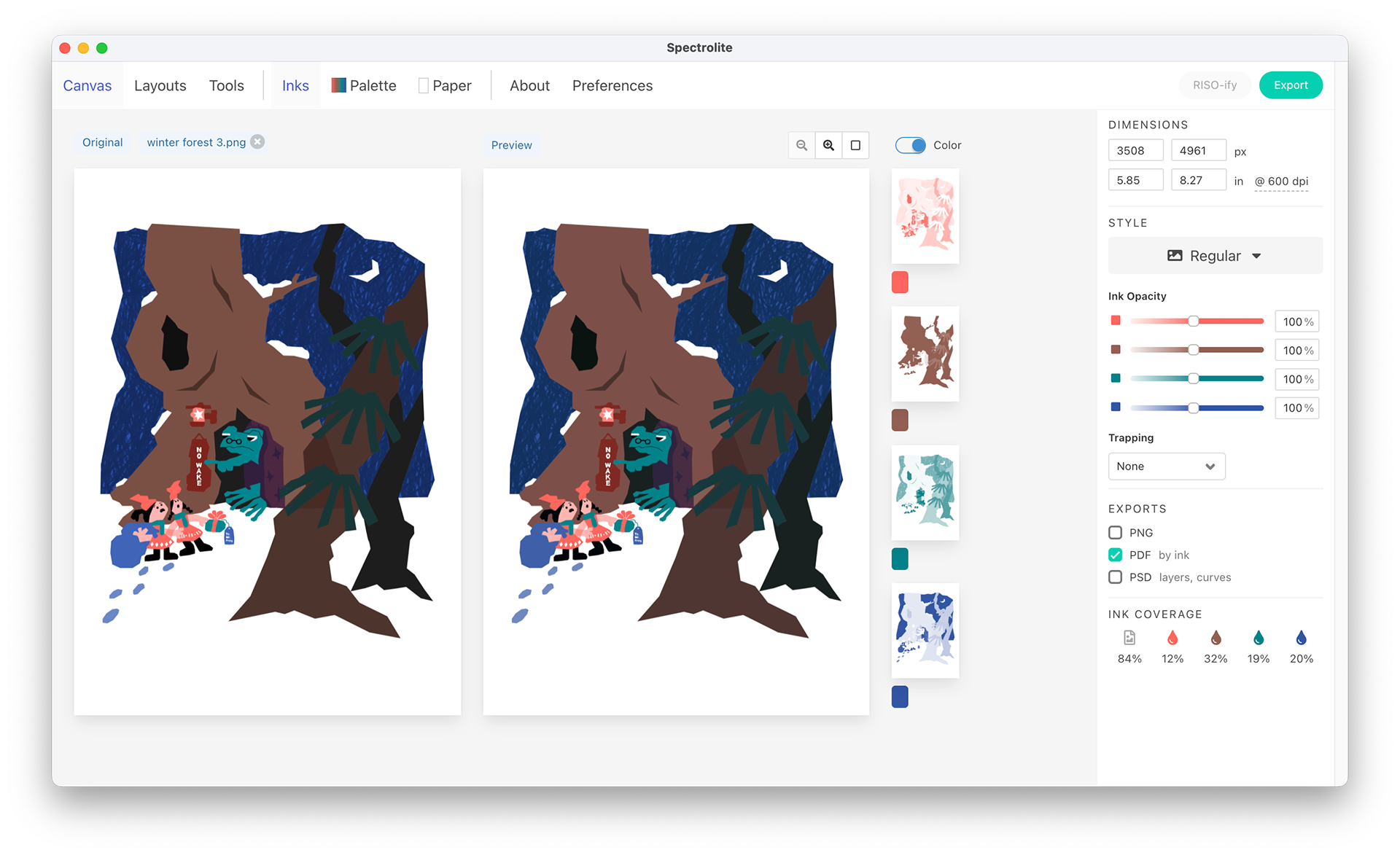Viewport: 1400px width, 855px height.
Task: Expand the Trapping None dropdown
Action: pos(1166,466)
